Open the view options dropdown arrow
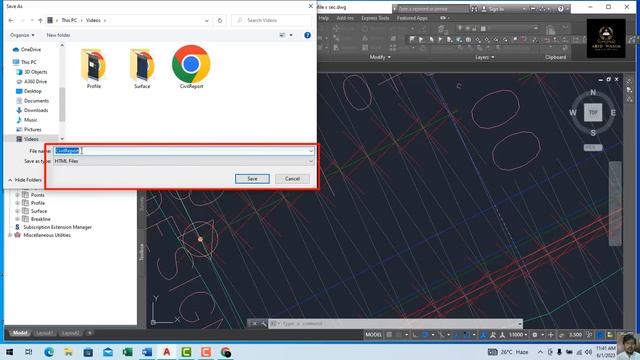 [291, 36]
